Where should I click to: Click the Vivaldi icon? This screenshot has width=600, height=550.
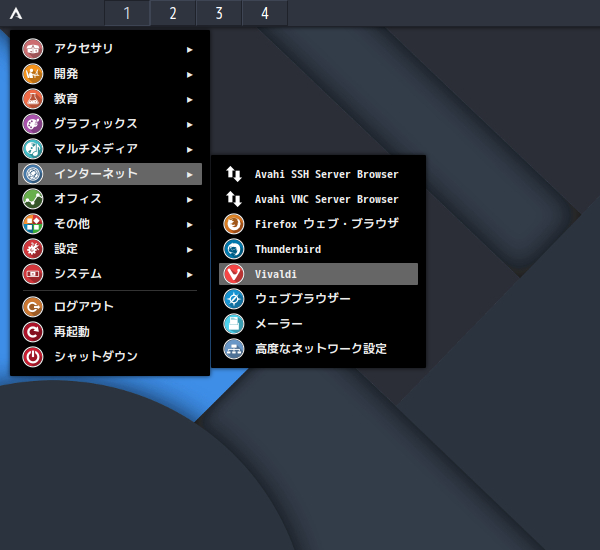pos(234,274)
